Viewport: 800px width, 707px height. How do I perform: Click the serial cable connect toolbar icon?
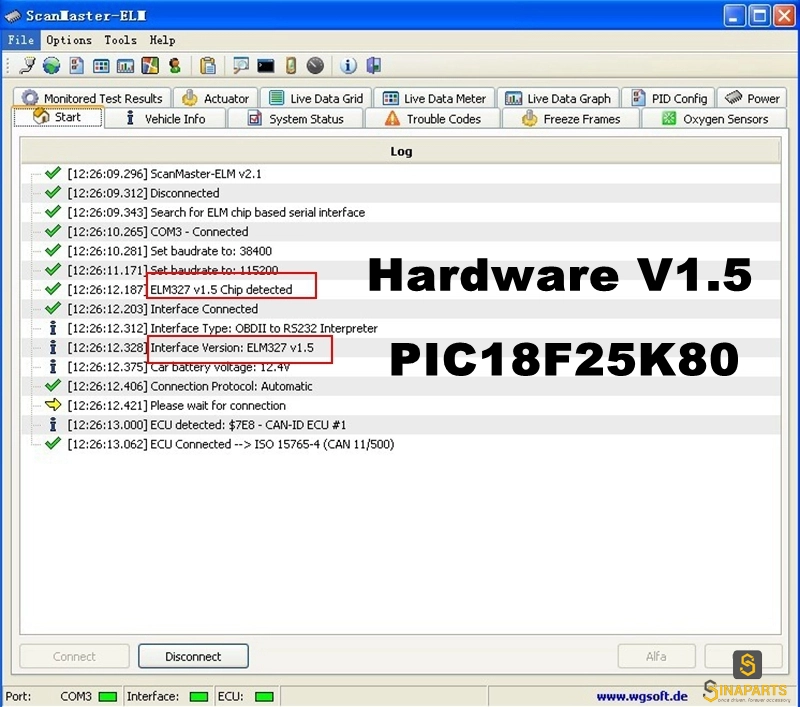tap(27, 65)
